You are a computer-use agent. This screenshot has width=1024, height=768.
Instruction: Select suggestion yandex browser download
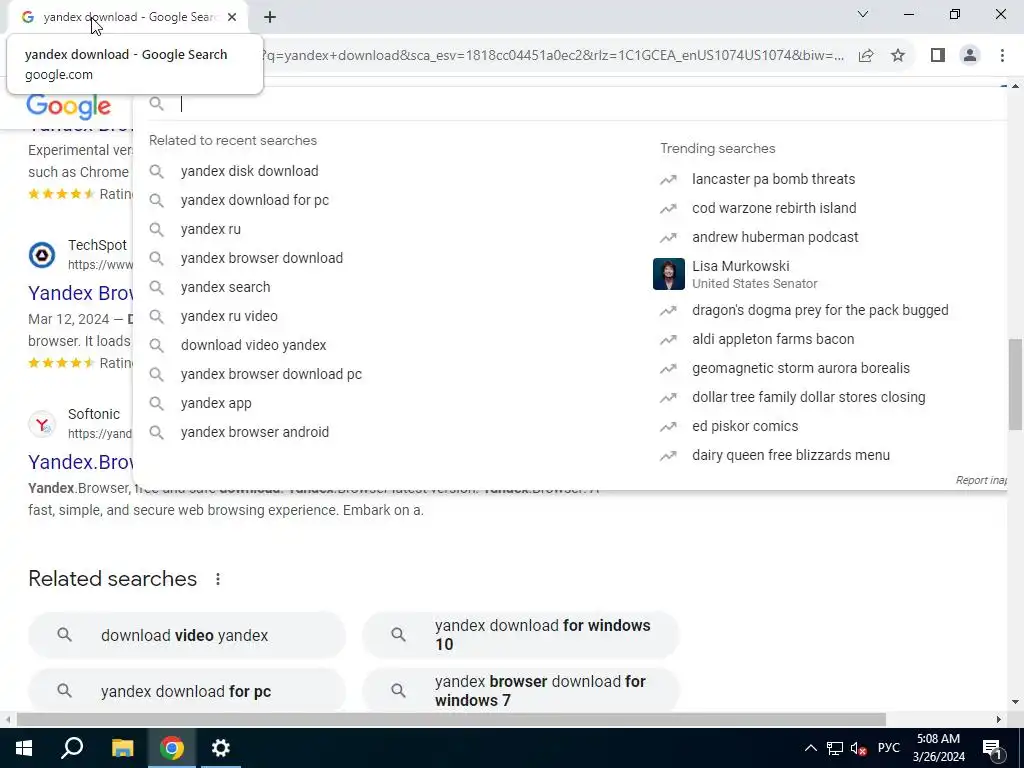click(262, 258)
